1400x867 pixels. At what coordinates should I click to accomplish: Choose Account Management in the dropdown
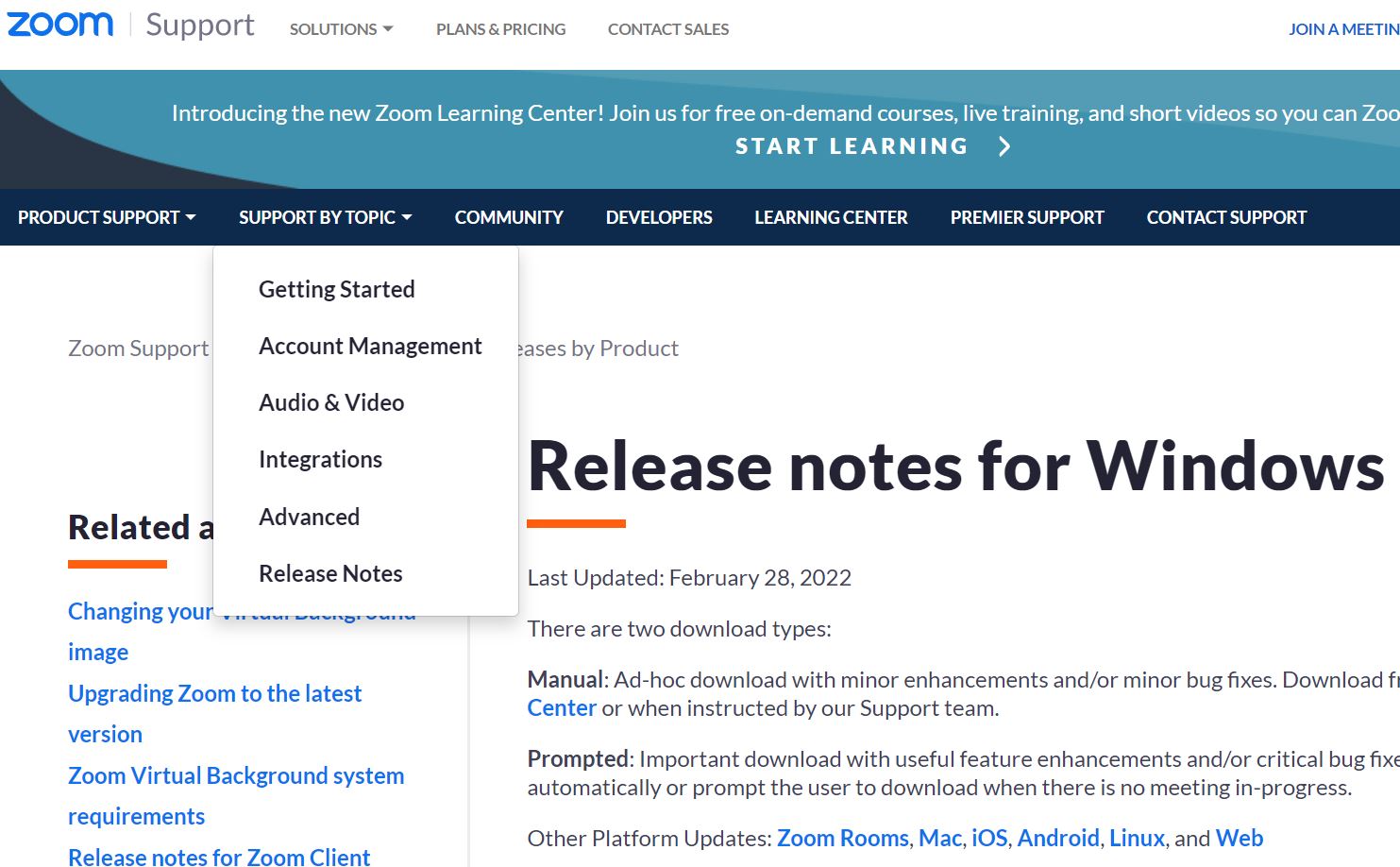pyautogui.click(x=370, y=346)
